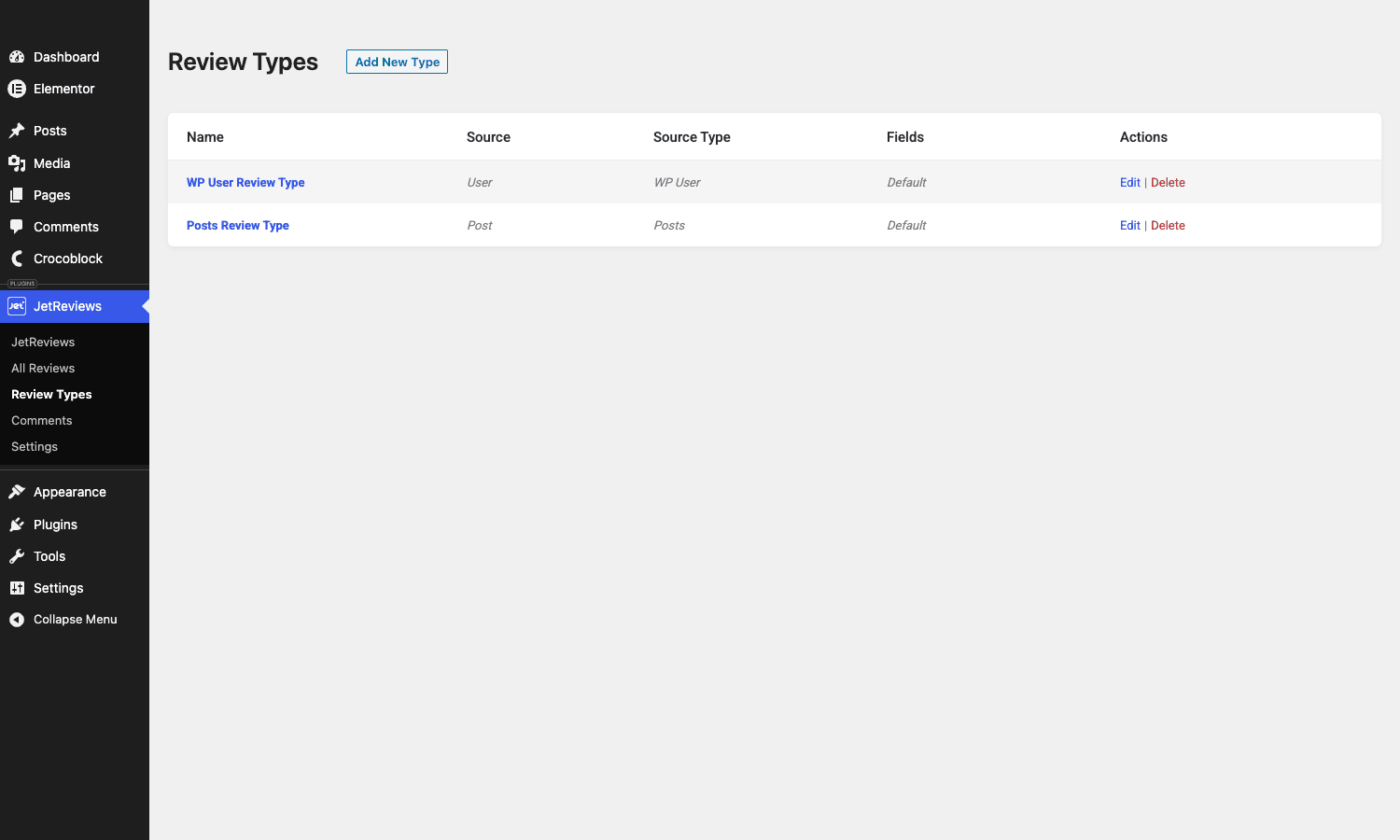1400x840 pixels.
Task: Open Tools menu item
Action: point(49,556)
